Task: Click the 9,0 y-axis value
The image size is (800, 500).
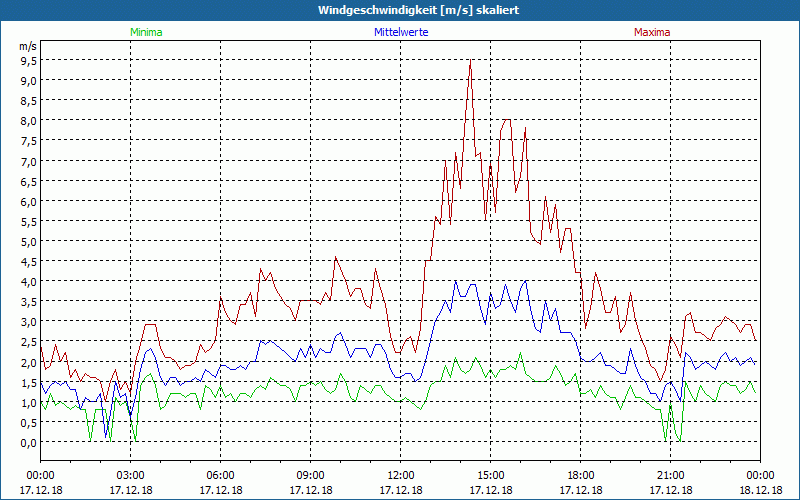Action: (x=28, y=81)
